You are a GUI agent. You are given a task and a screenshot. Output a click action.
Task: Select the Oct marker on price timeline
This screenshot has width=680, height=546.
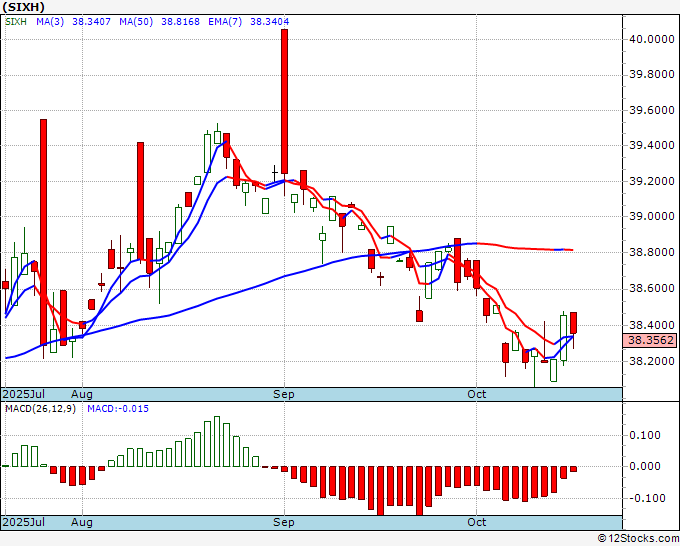(x=477, y=395)
